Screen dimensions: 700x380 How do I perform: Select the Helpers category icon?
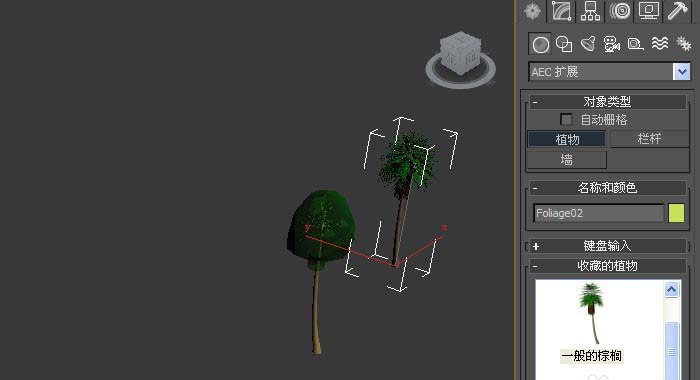[635, 44]
